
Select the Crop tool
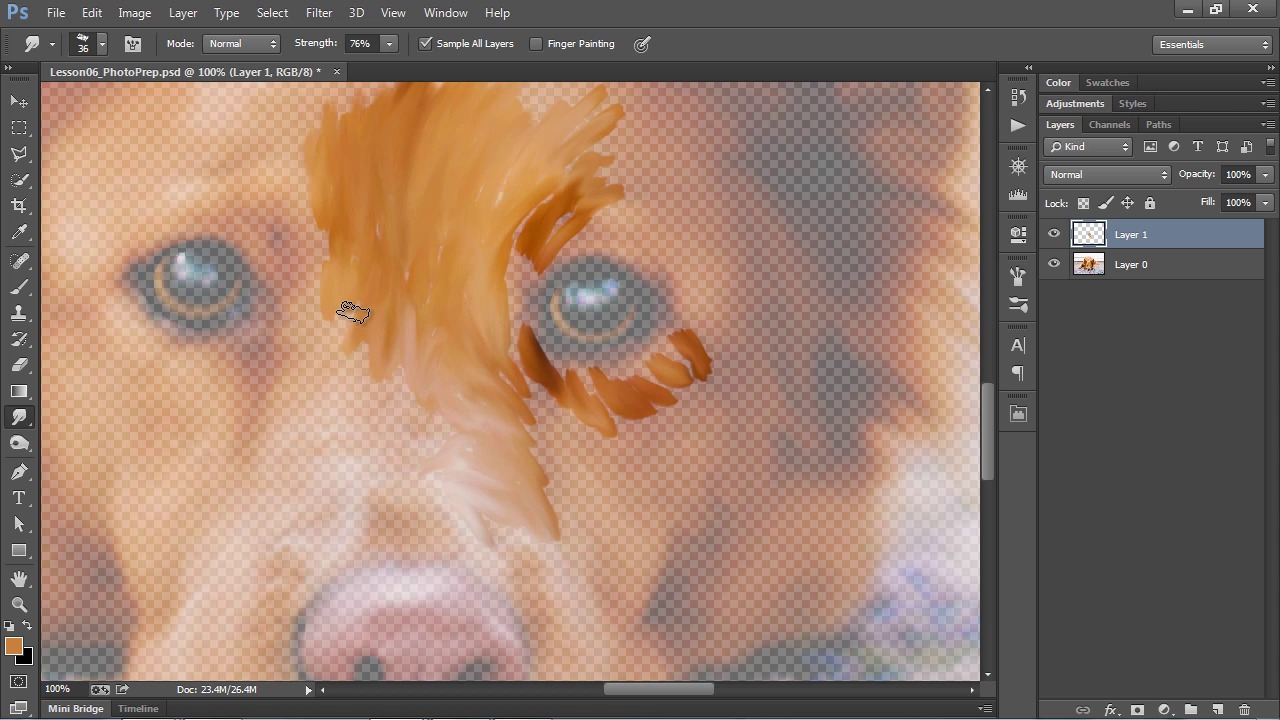click(x=19, y=206)
